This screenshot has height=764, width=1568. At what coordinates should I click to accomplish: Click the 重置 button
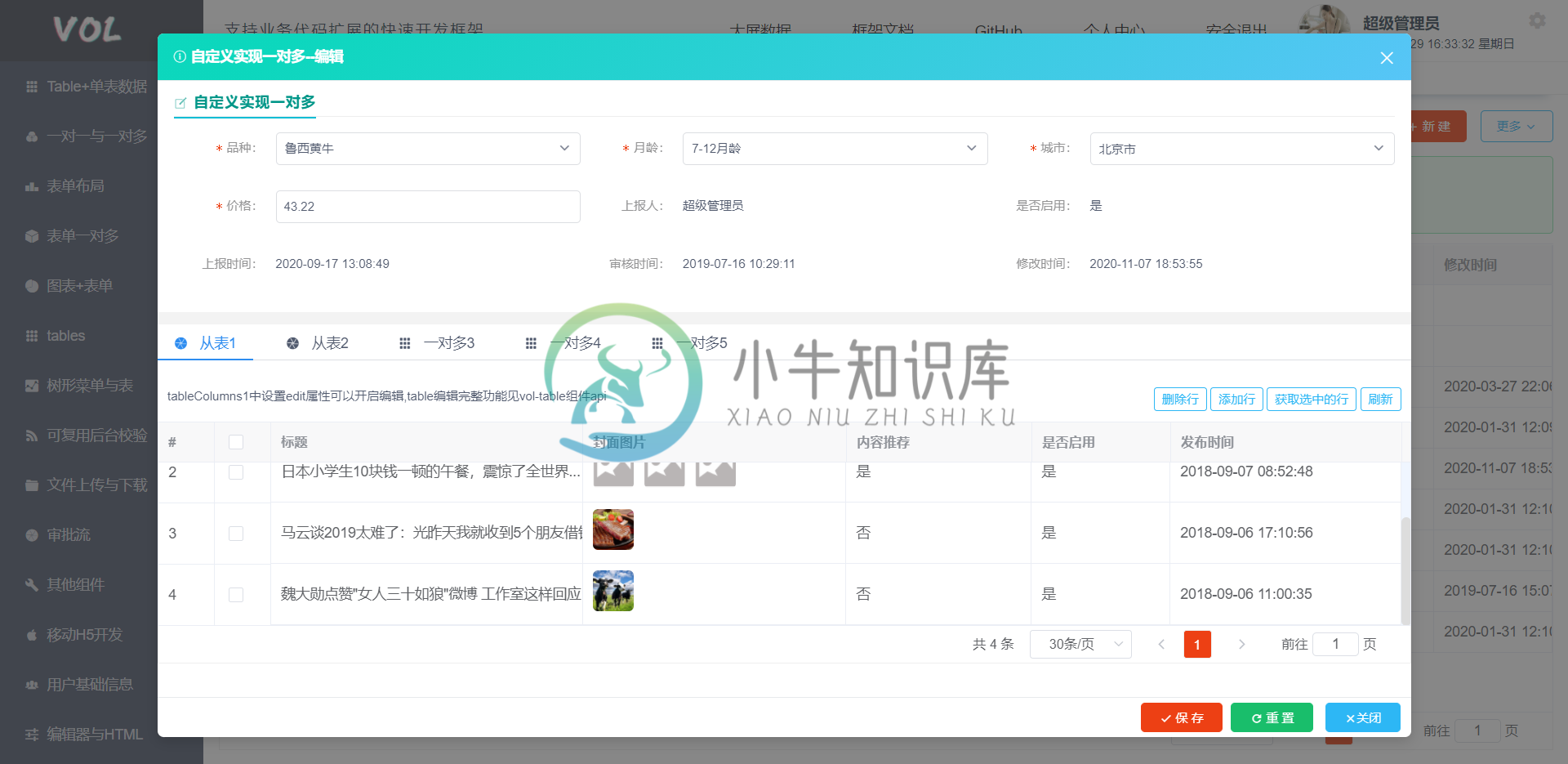(x=1272, y=717)
